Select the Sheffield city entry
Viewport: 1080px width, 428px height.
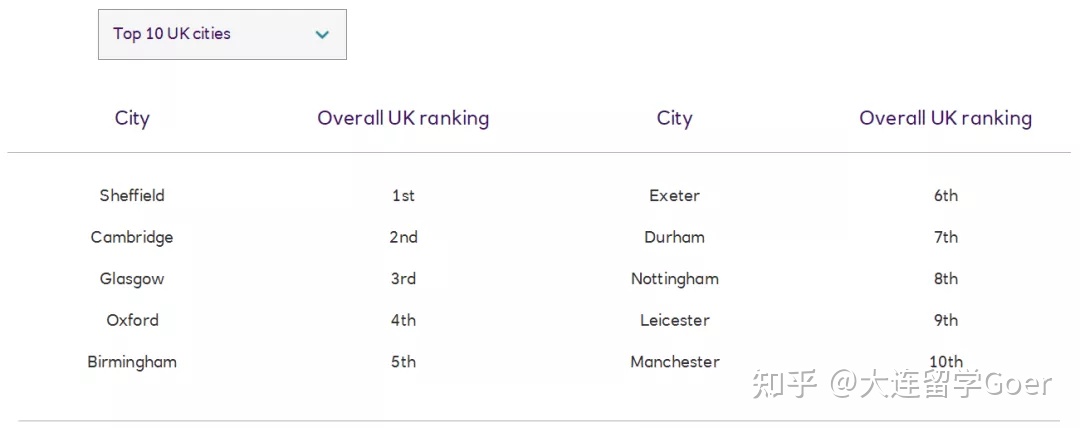point(132,195)
